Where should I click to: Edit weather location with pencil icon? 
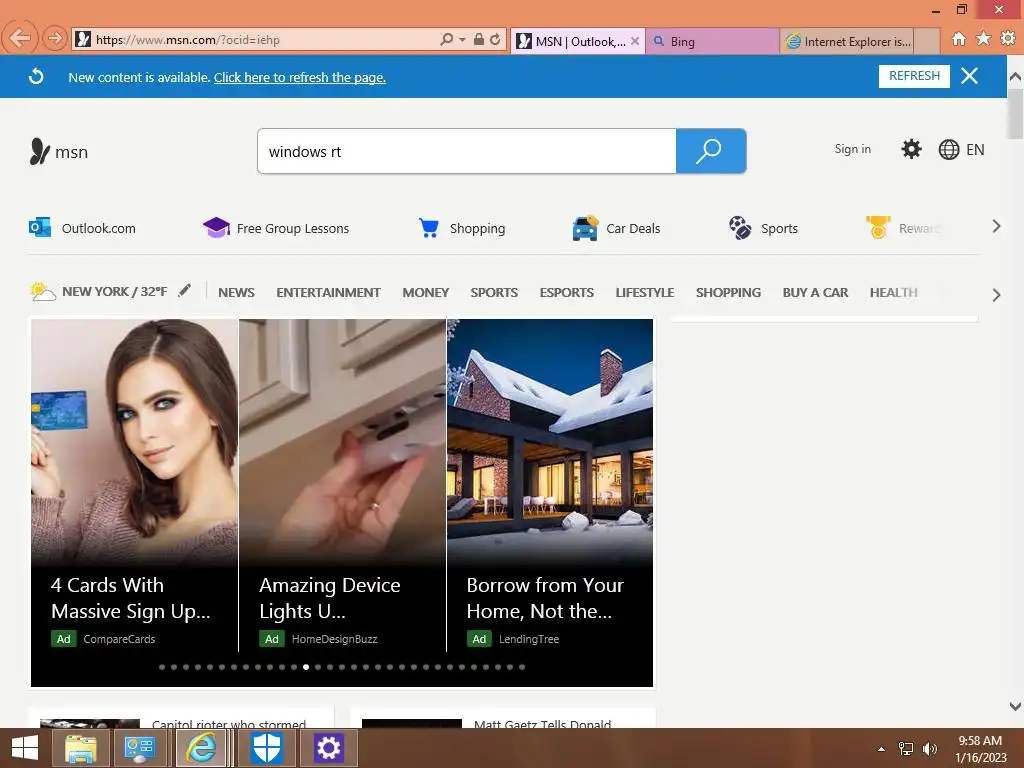pos(185,290)
